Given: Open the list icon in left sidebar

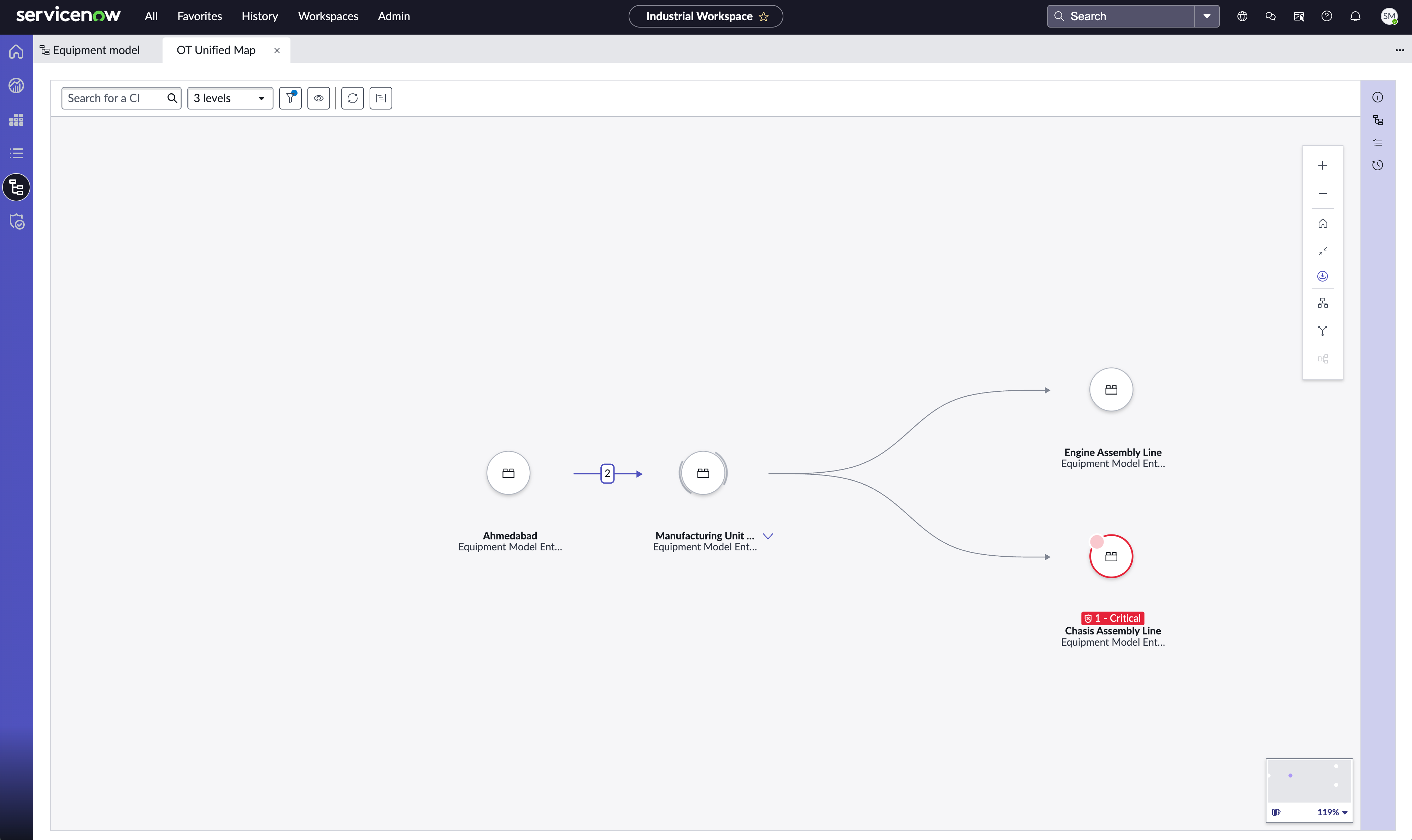Looking at the screenshot, I should click(16, 153).
